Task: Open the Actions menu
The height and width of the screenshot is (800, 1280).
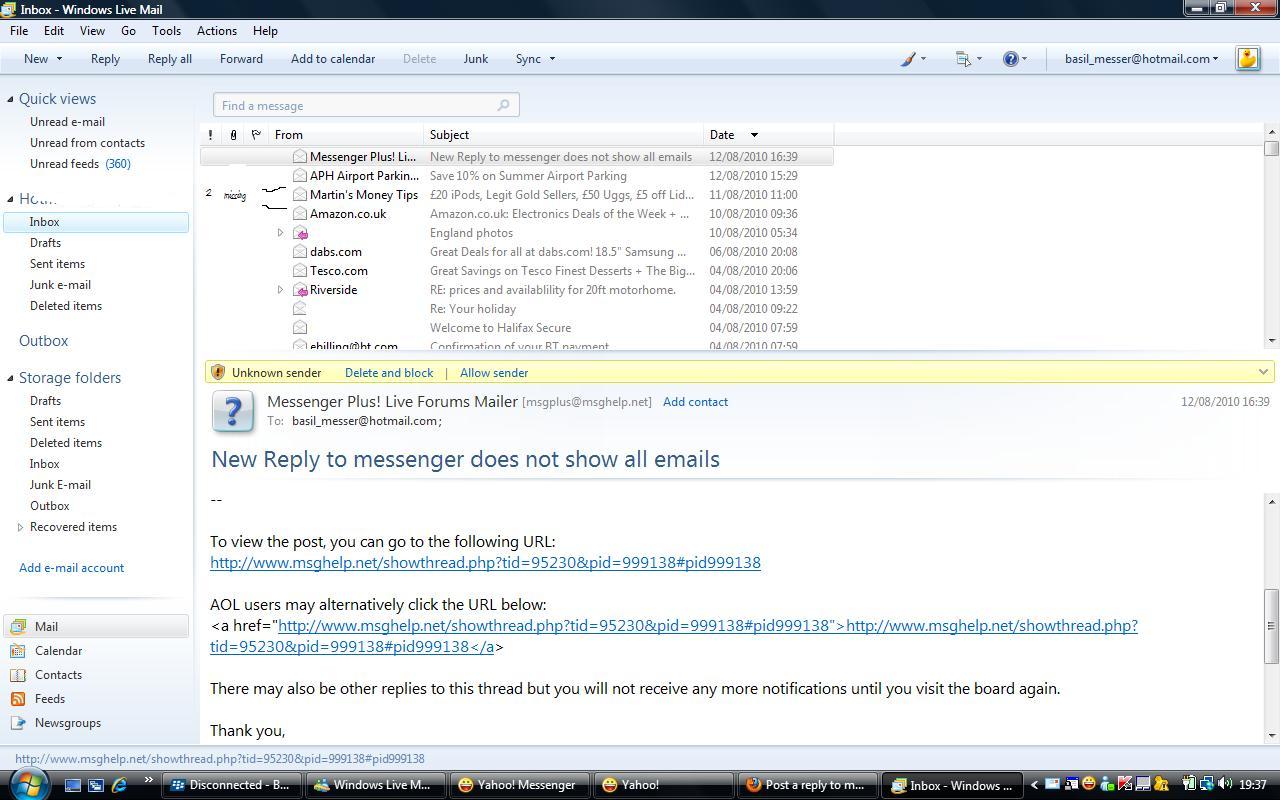Action: [216, 31]
